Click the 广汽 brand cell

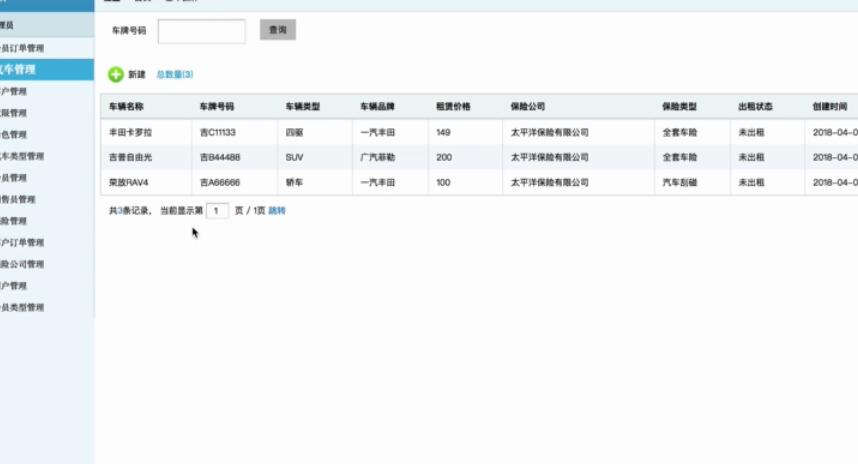pos(378,158)
